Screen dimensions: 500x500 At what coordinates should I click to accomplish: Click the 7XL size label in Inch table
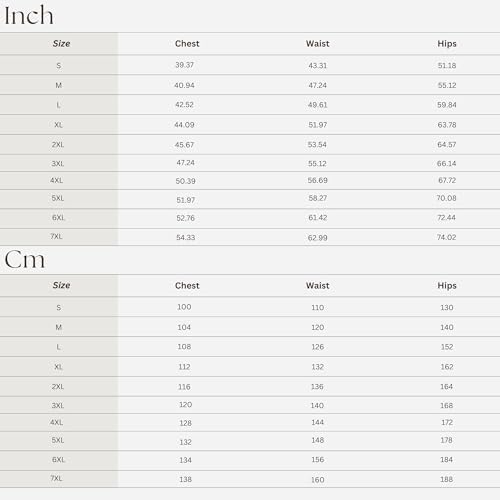(x=56, y=236)
